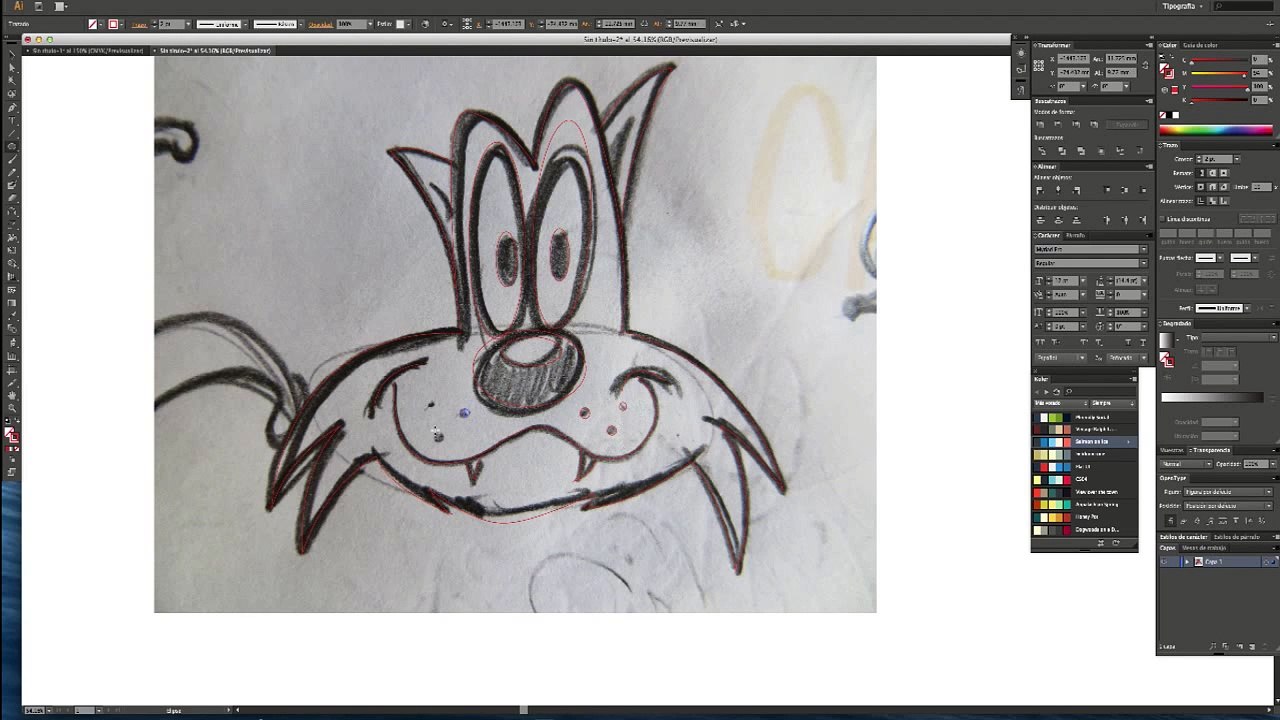Open the Posición OpenType dropdown
The width and height of the screenshot is (1280, 720).
coord(1228,506)
